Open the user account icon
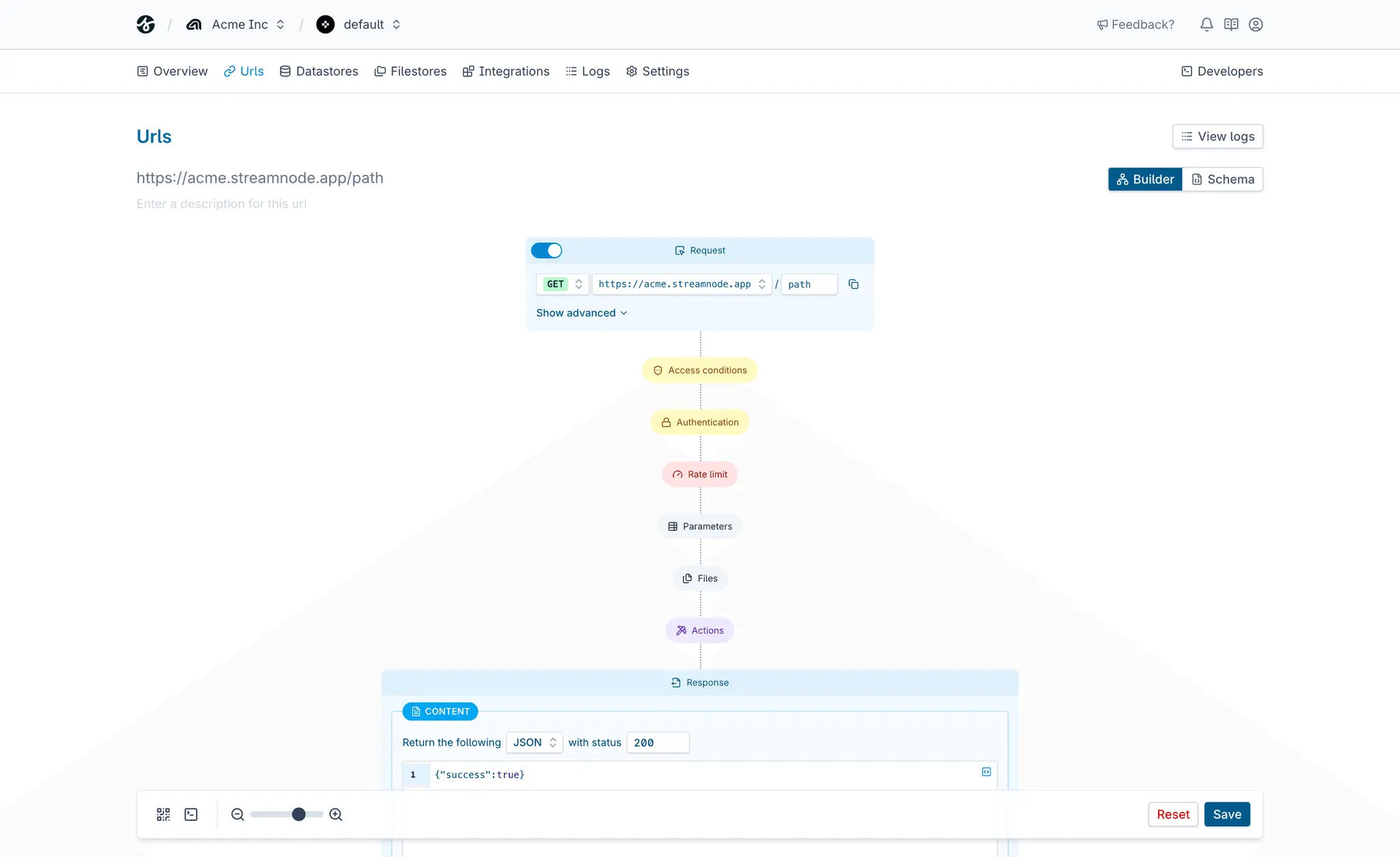The height and width of the screenshot is (857, 1400). (x=1256, y=25)
